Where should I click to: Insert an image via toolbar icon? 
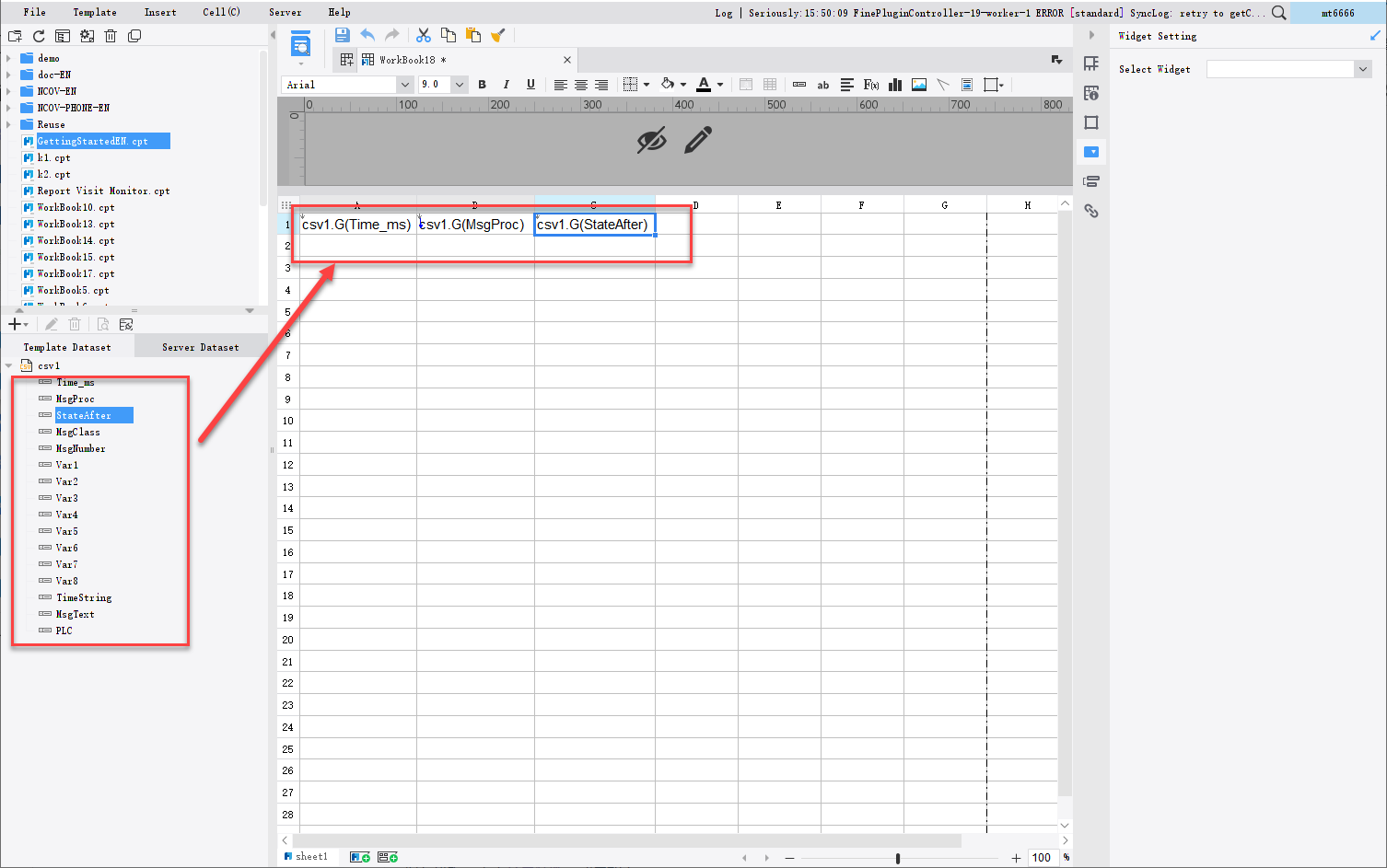tap(919, 85)
